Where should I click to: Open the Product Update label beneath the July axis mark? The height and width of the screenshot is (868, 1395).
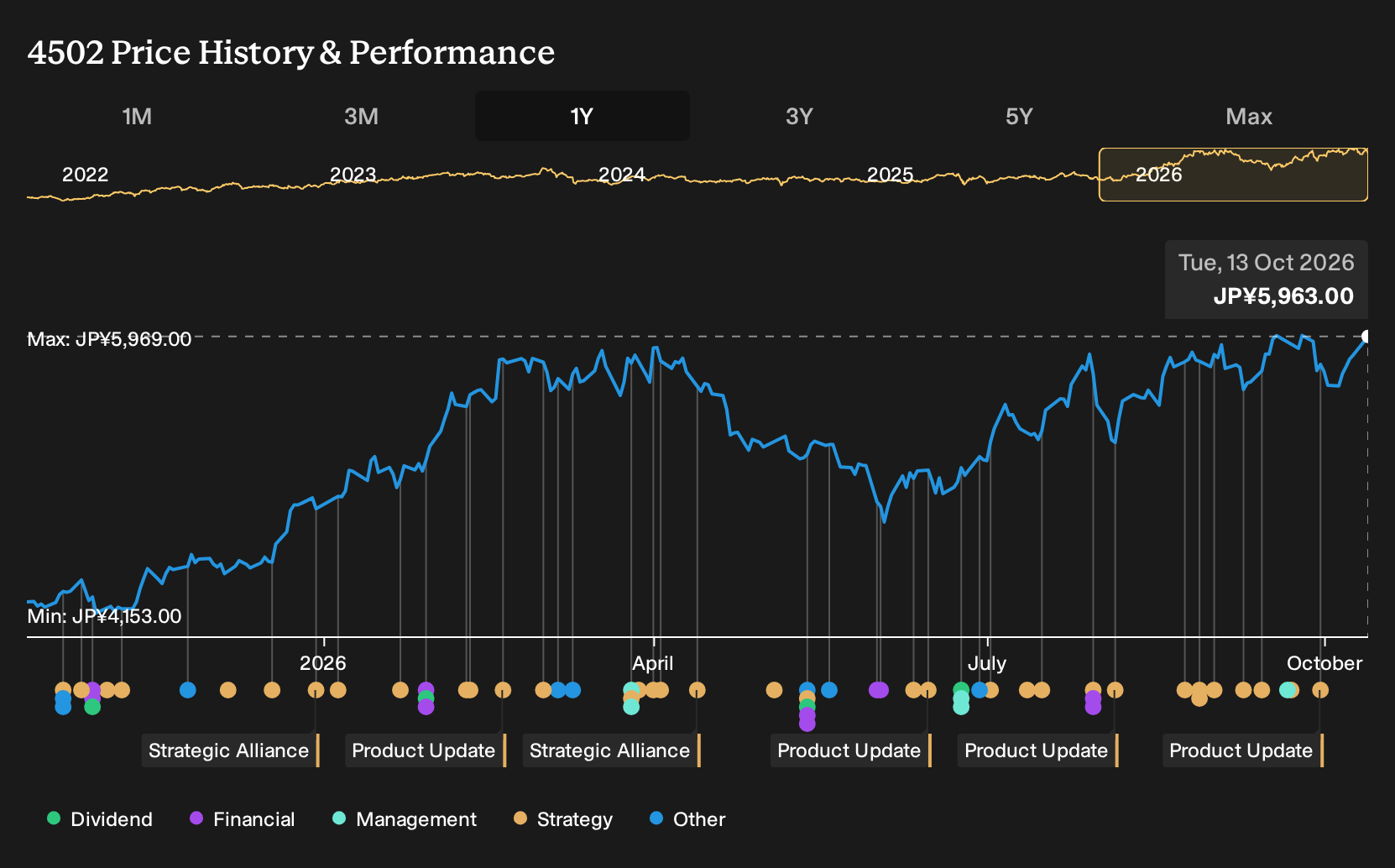1038,750
